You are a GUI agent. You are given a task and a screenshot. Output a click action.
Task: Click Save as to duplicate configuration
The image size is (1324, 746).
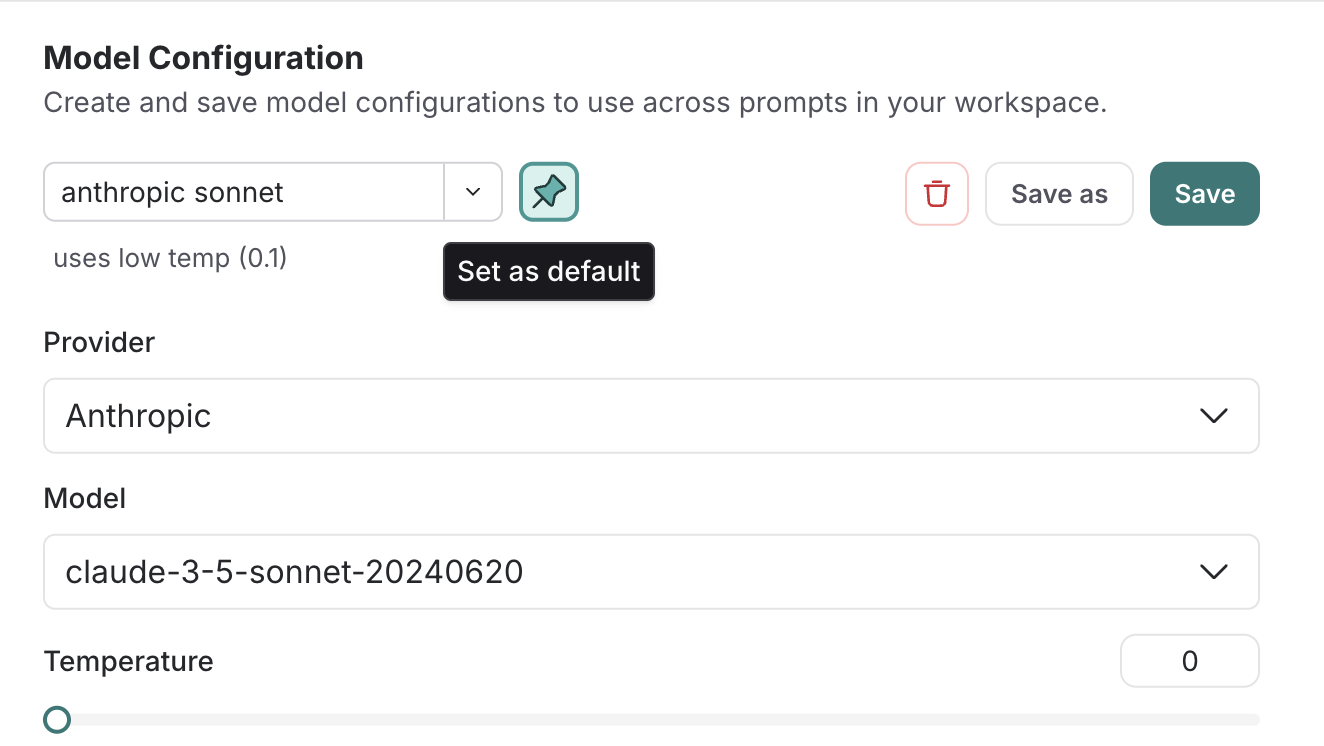(1059, 193)
